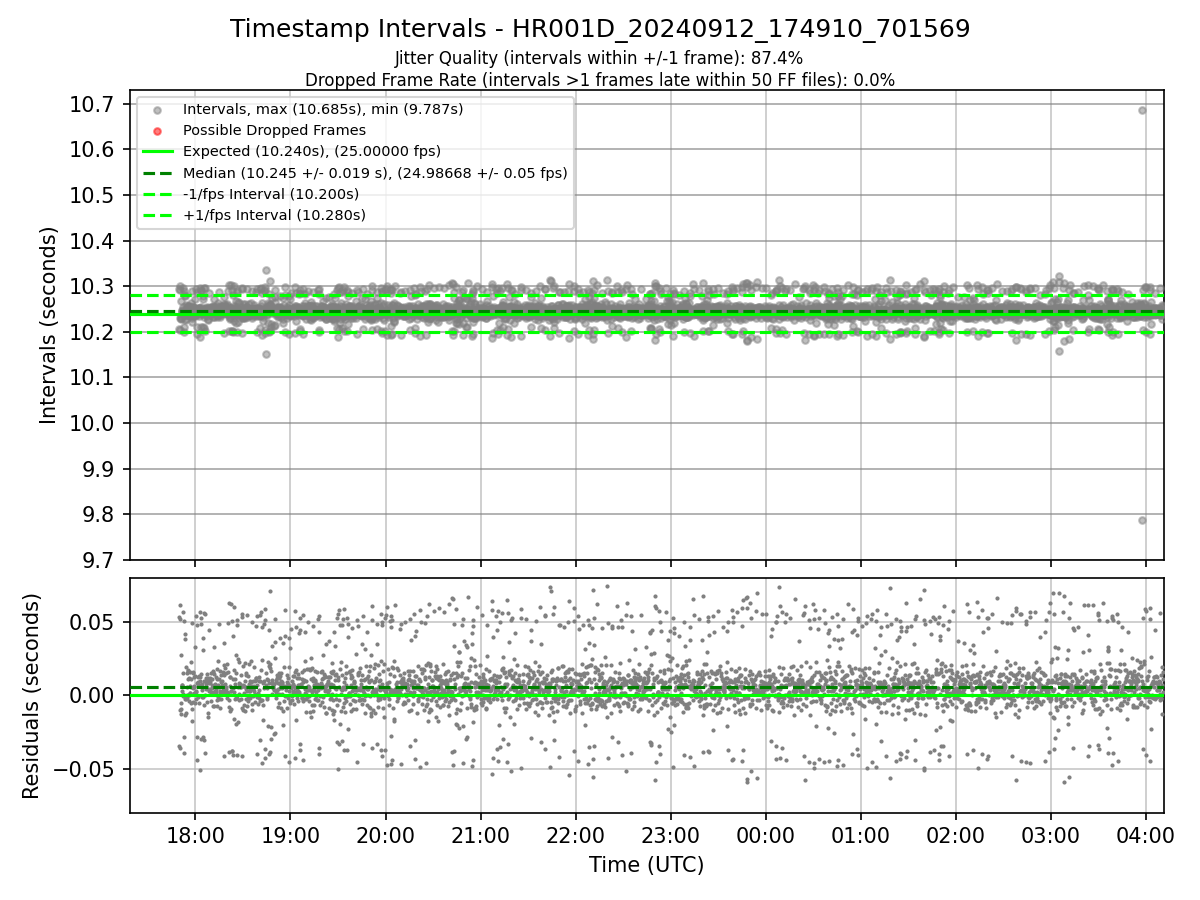This screenshot has height=900, width=1200.
Task: Click the 'Residuals (seconds)' y-axis label
Action: [x=32, y=696]
